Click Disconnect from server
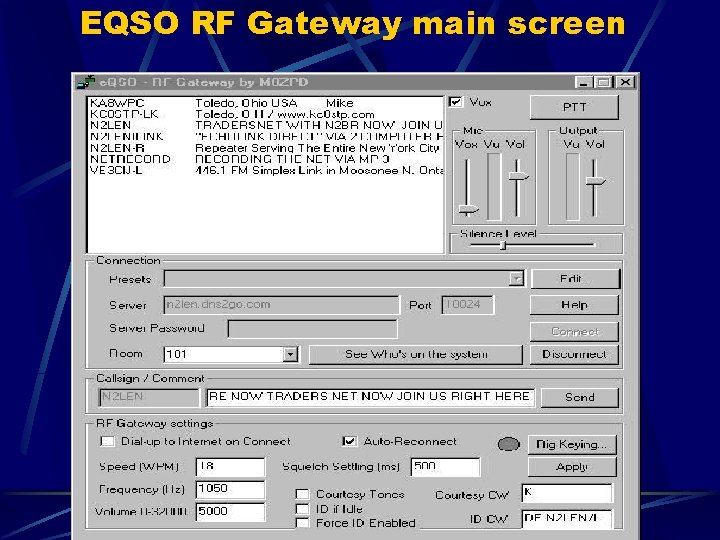This screenshot has width=720, height=540. (574, 354)
